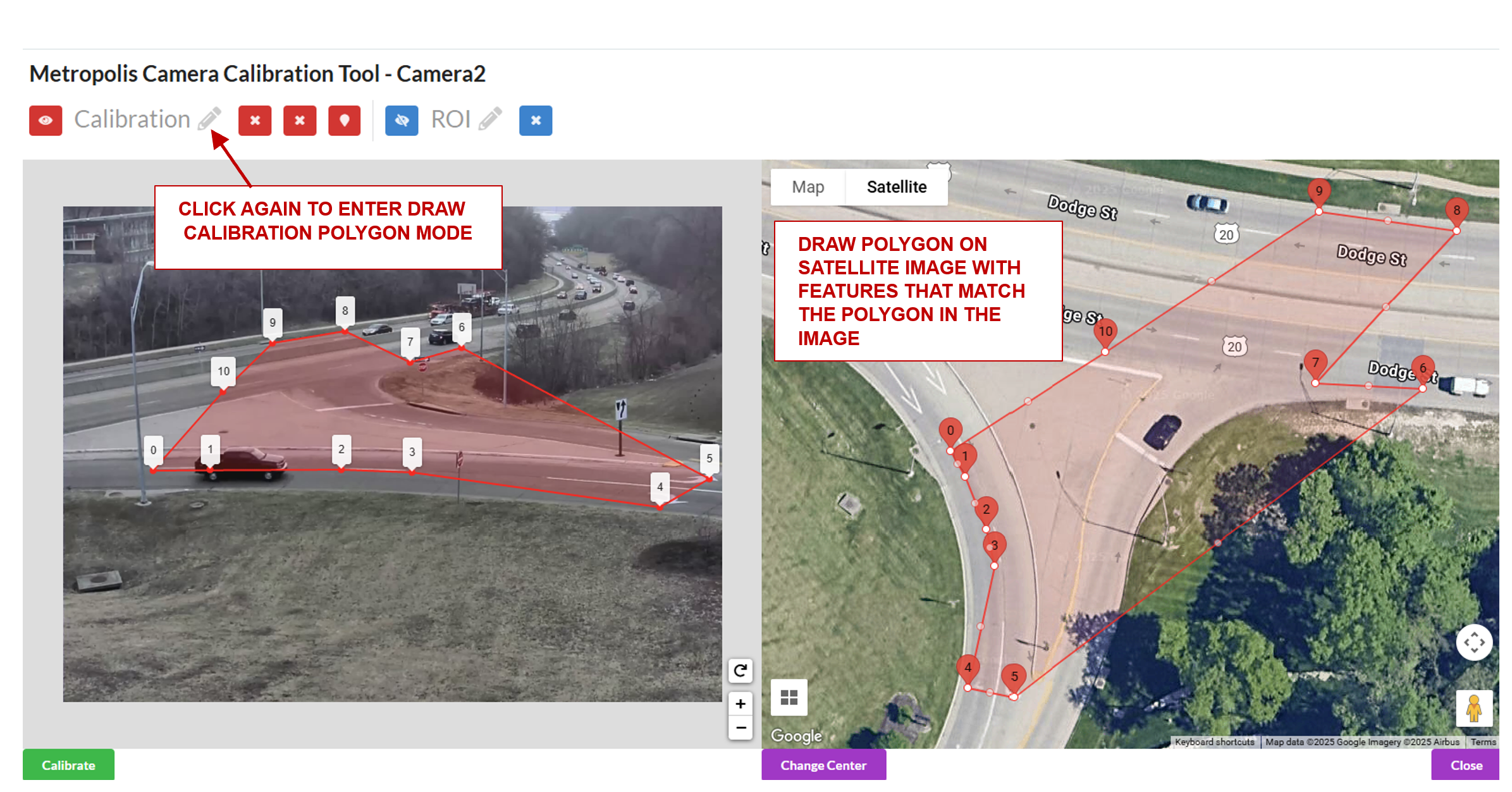Click the Street View pegman icon

[x=1474, y=709]
